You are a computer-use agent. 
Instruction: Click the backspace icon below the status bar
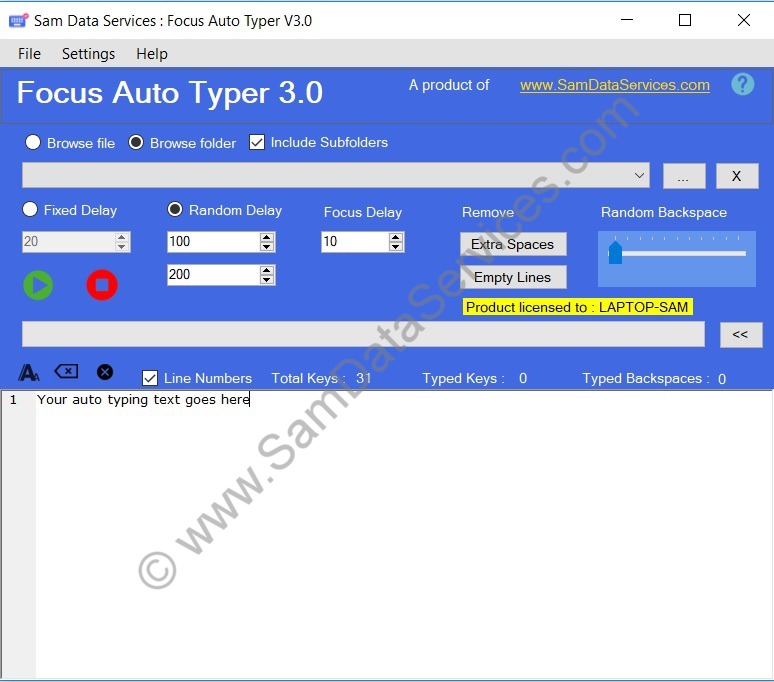[x=66, y=371]
